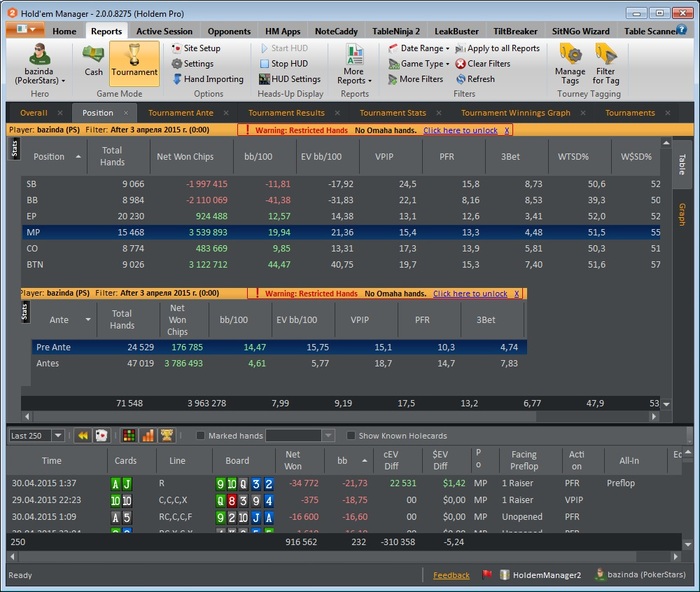The image size is (700, 592).
Task: Click upper 'Click here to unlock' link
Action: pyautogui.click(x=460, y=130)
